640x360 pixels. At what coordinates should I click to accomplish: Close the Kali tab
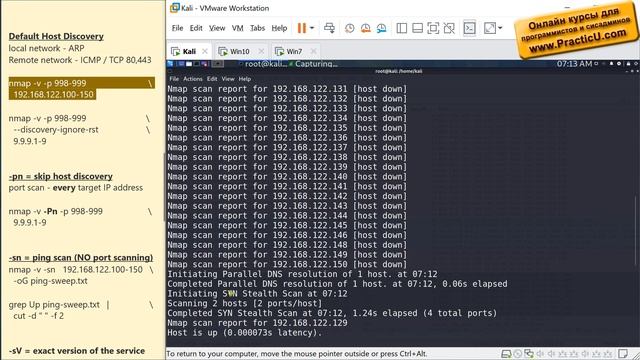tap(205, 51)
